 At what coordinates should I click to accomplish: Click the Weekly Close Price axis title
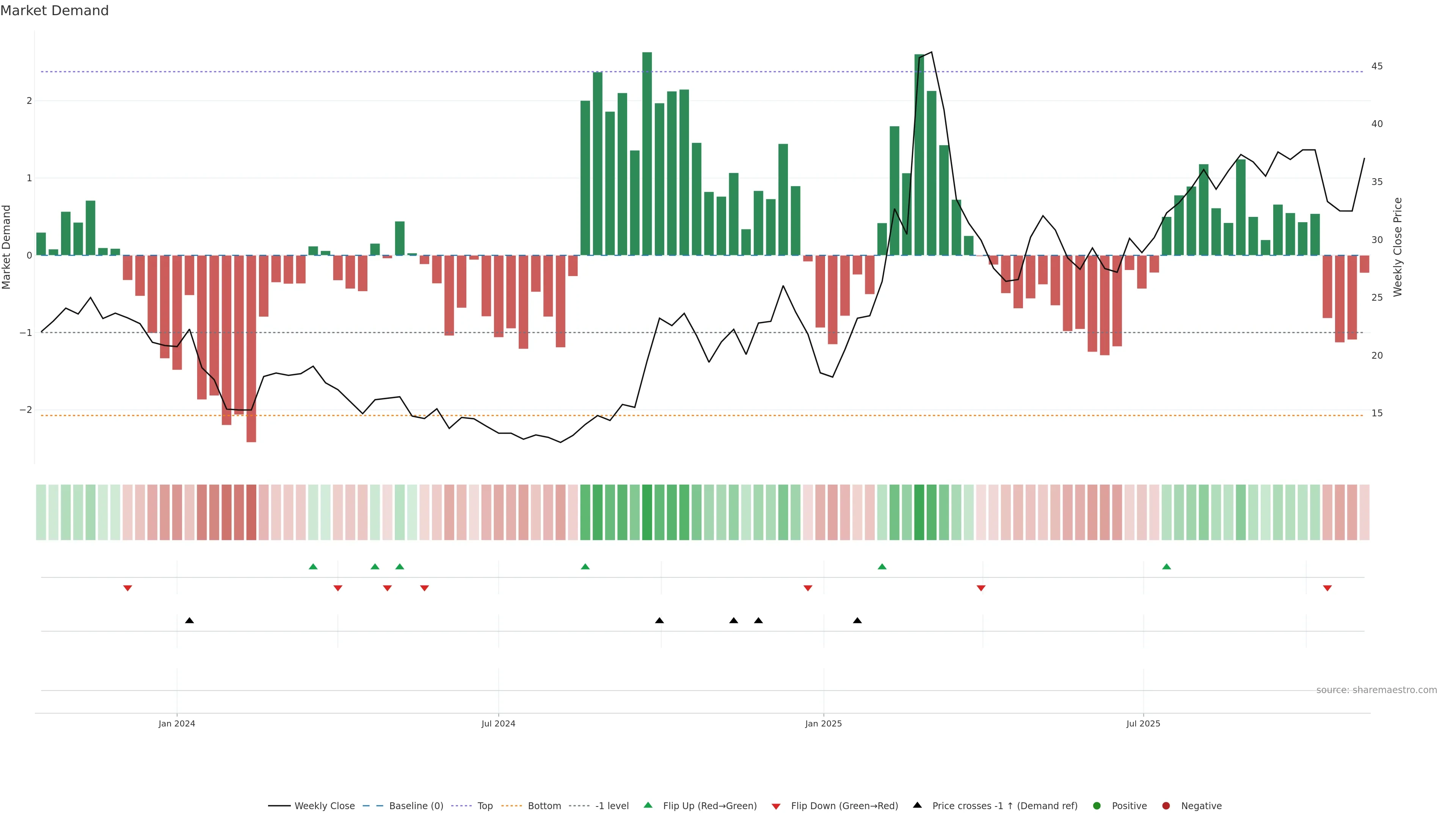pos(1398,247)
